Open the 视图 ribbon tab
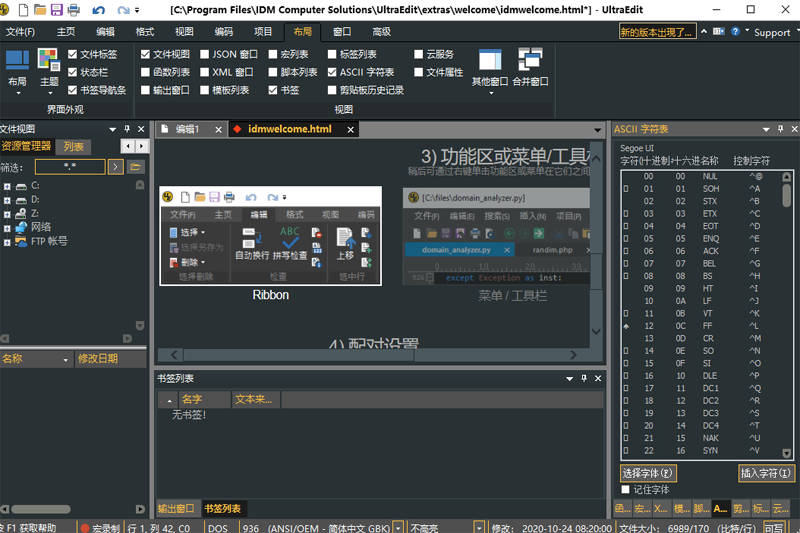Viewport: 800px width, 533px height. coord(184,31)
